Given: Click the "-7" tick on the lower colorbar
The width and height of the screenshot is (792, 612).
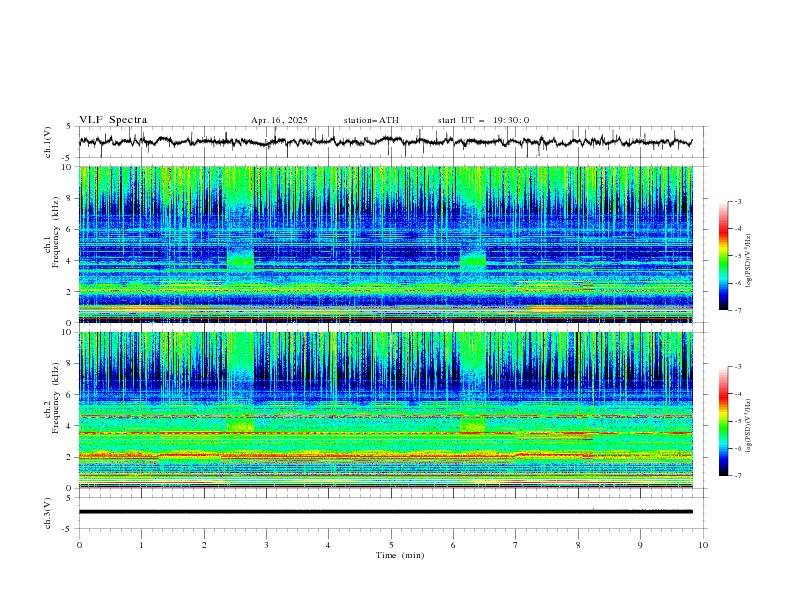Looking at the screenshot, I should tap(738, 476).
